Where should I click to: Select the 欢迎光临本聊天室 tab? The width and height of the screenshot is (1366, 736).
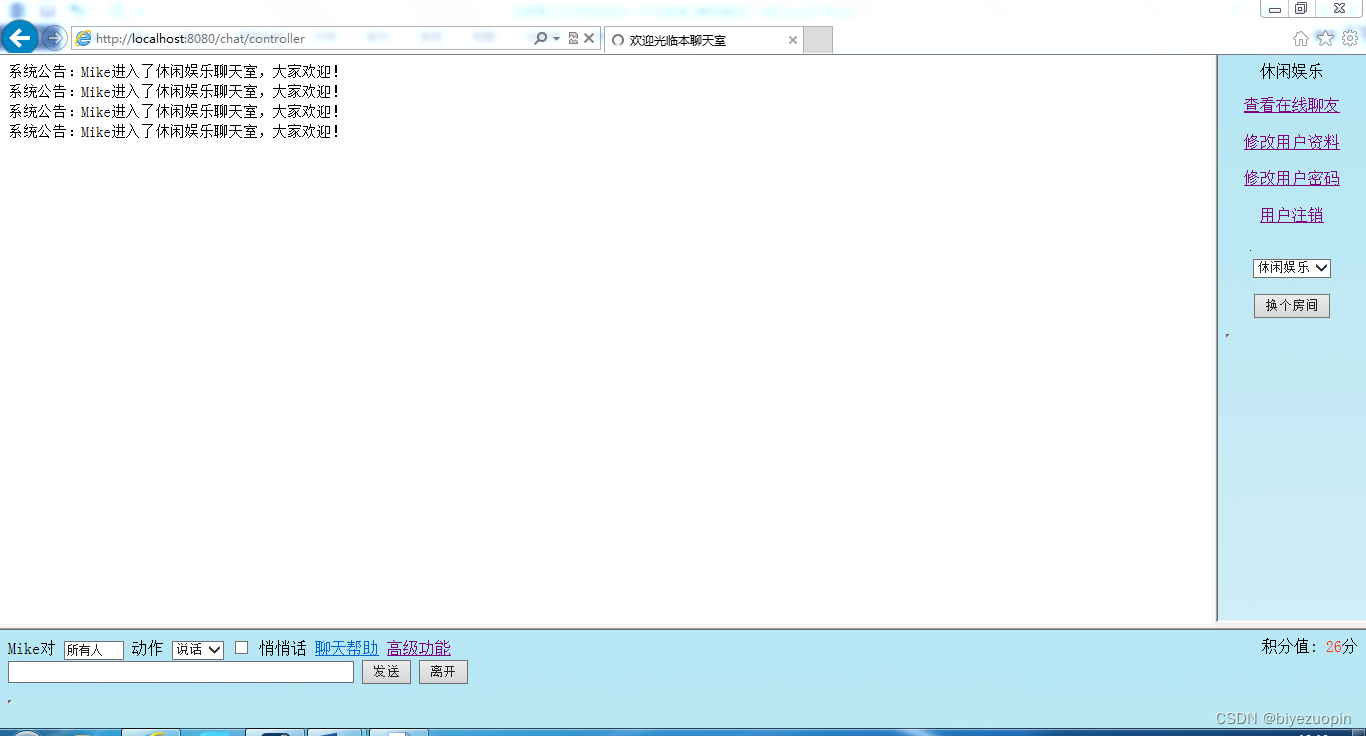(x=702, y=40)
